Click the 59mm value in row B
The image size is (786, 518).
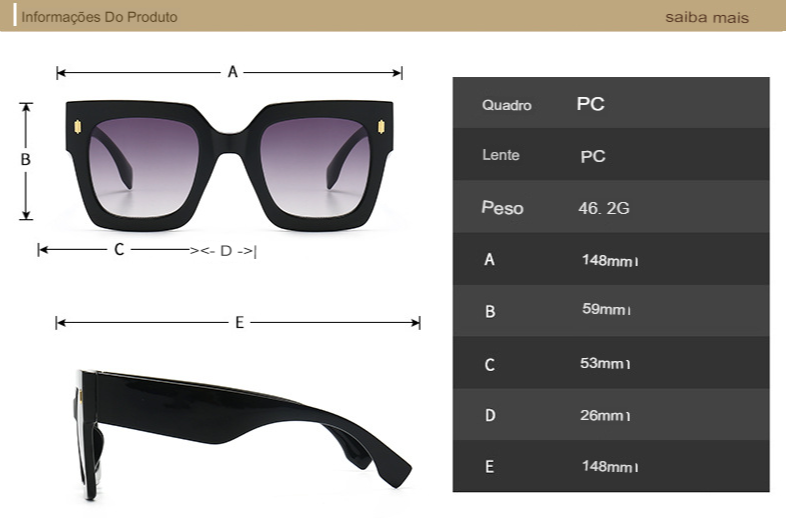click(606, 310)
